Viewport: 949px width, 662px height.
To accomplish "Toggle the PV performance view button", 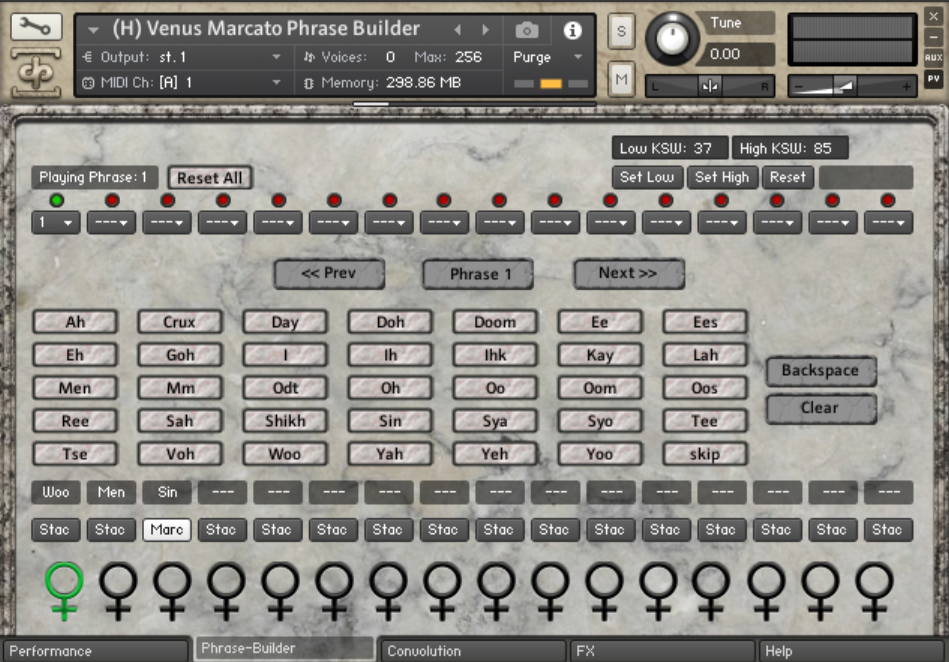I will point(933,79).
